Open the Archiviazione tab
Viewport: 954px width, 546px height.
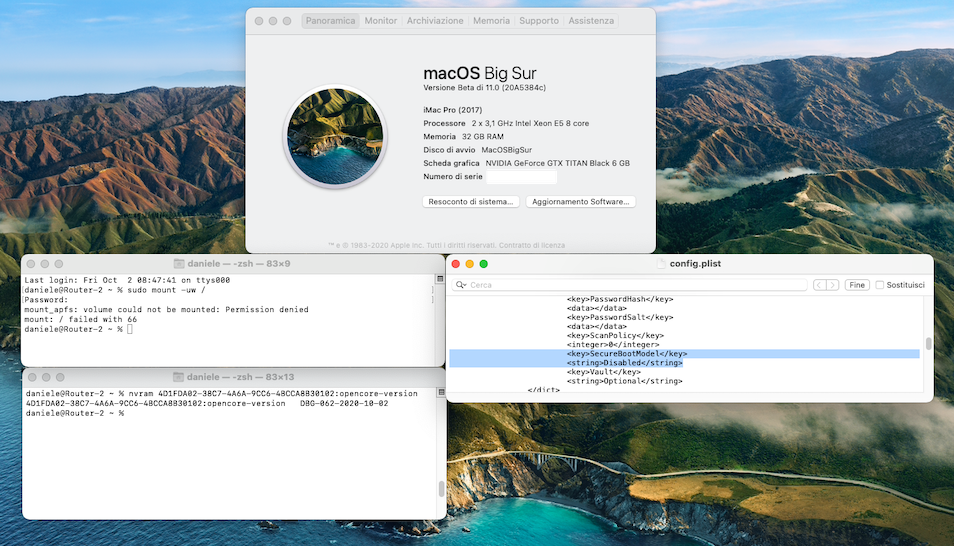point(435,21)
